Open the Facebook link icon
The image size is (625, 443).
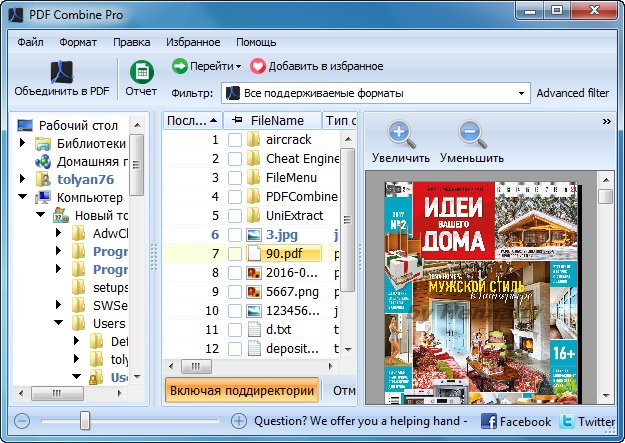click(x=490, y=422)
